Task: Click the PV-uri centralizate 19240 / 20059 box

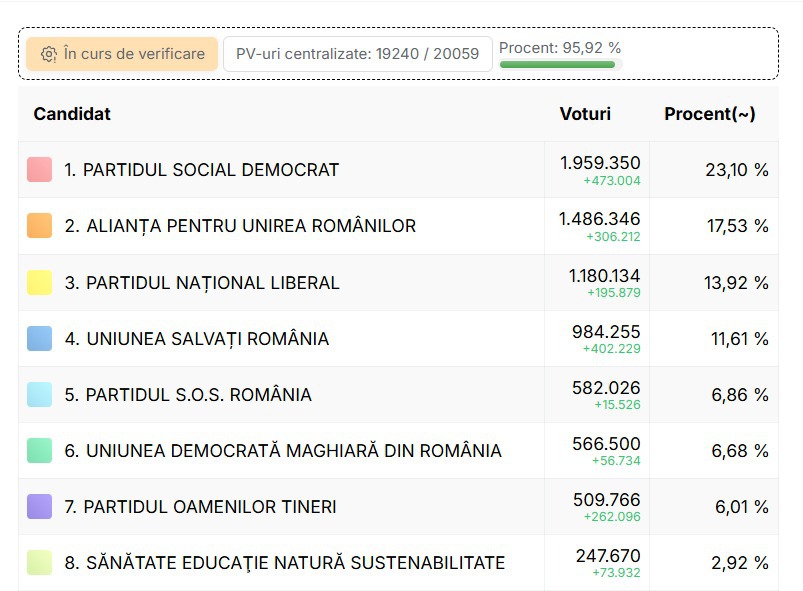Action: [x=357, y=54]
